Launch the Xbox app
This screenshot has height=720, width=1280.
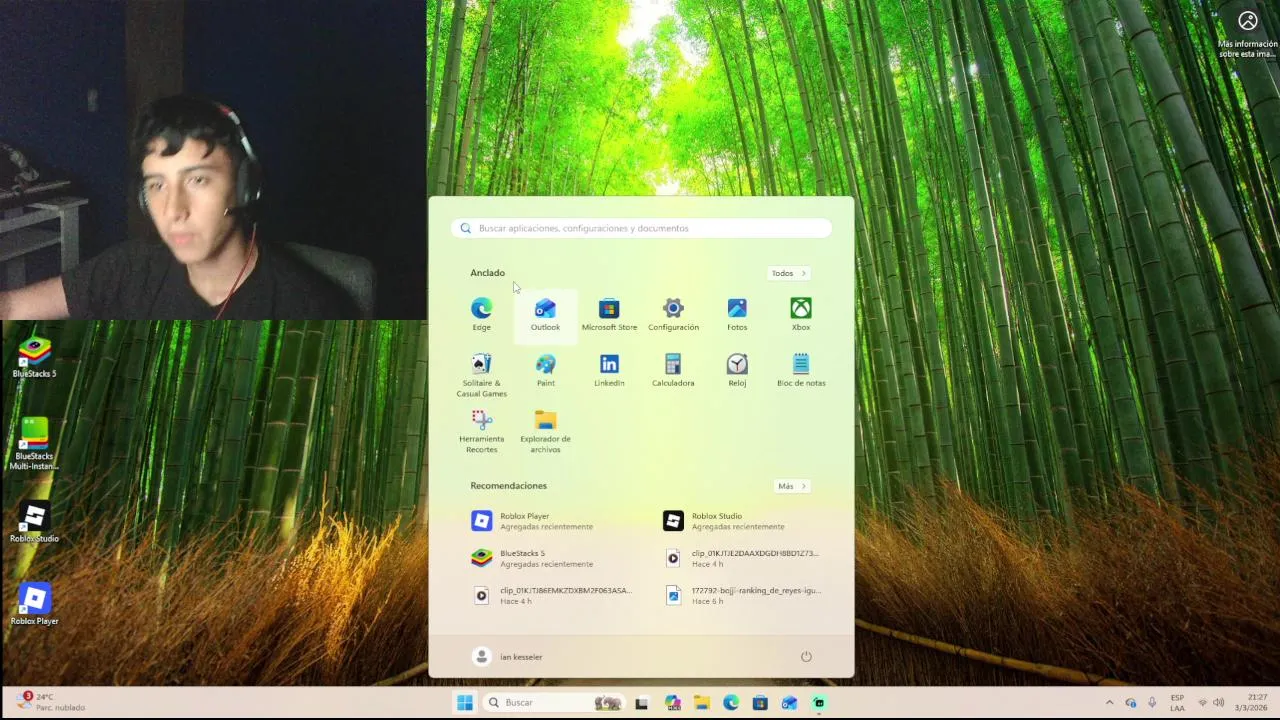pos(801,314)
